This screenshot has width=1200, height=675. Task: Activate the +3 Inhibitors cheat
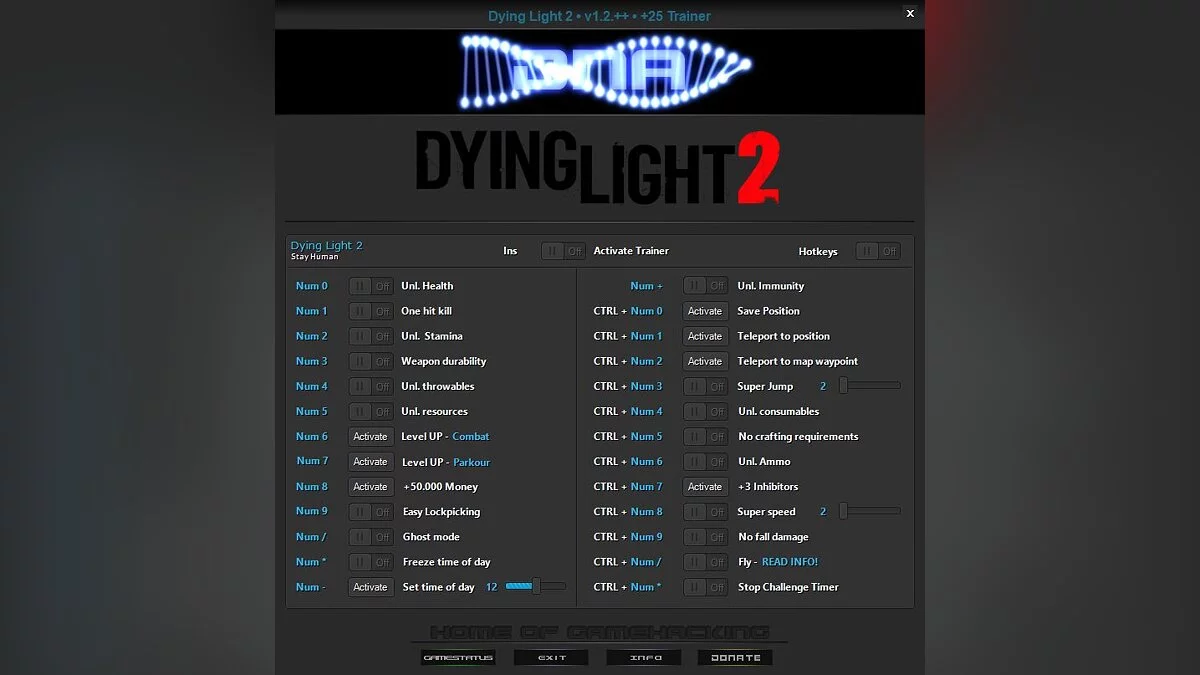[x=705, y=486]
